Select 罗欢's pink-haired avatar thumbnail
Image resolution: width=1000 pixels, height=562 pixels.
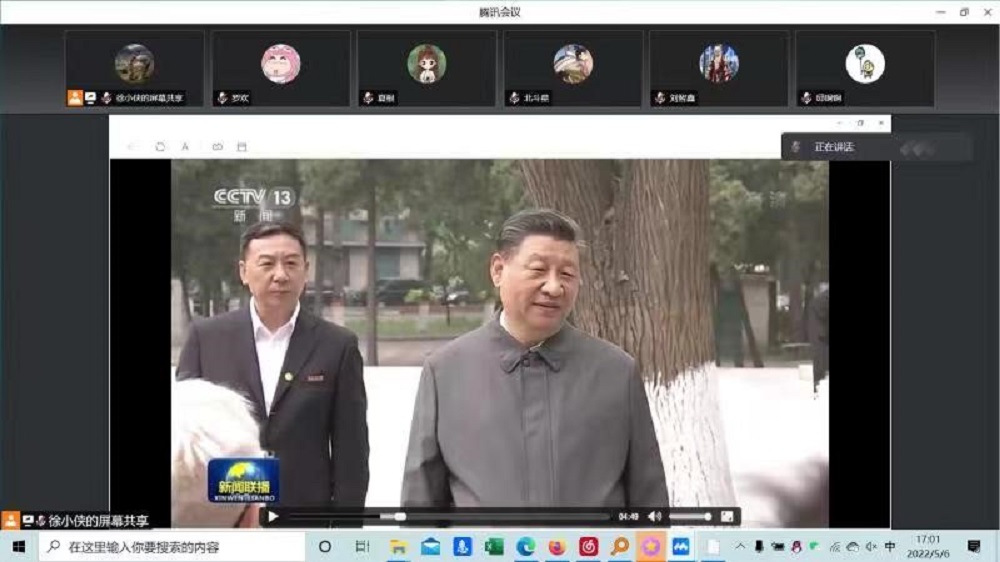click(x=280, y=63)
